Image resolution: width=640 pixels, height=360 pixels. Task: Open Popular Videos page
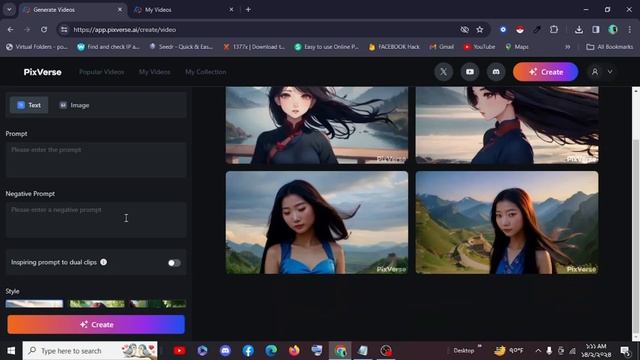(101, 72)
